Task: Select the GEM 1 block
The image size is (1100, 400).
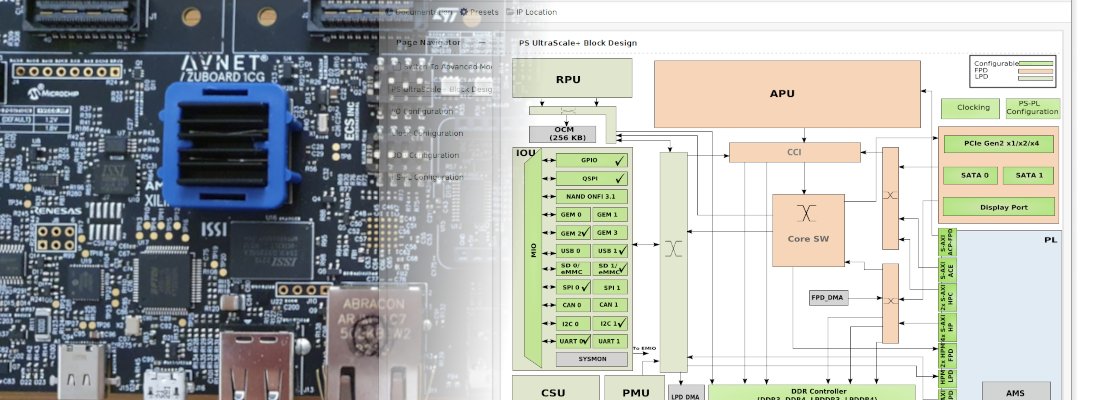Action: tap(610, 215)
